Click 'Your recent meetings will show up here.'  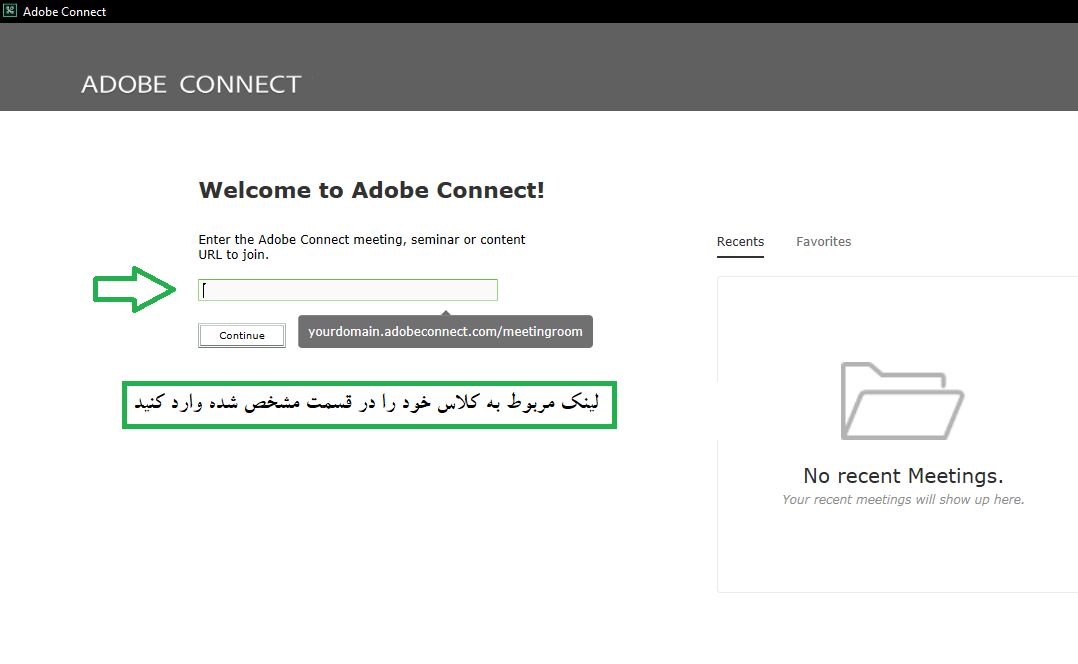tap(903, 500)
